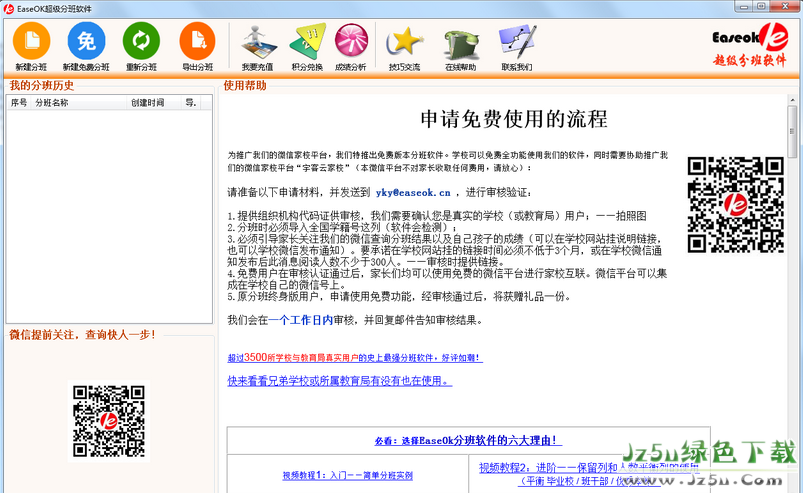The height and width of the screenshot is (493, 803).
Task: Export the class division (导出分班)
Action: 198,47
